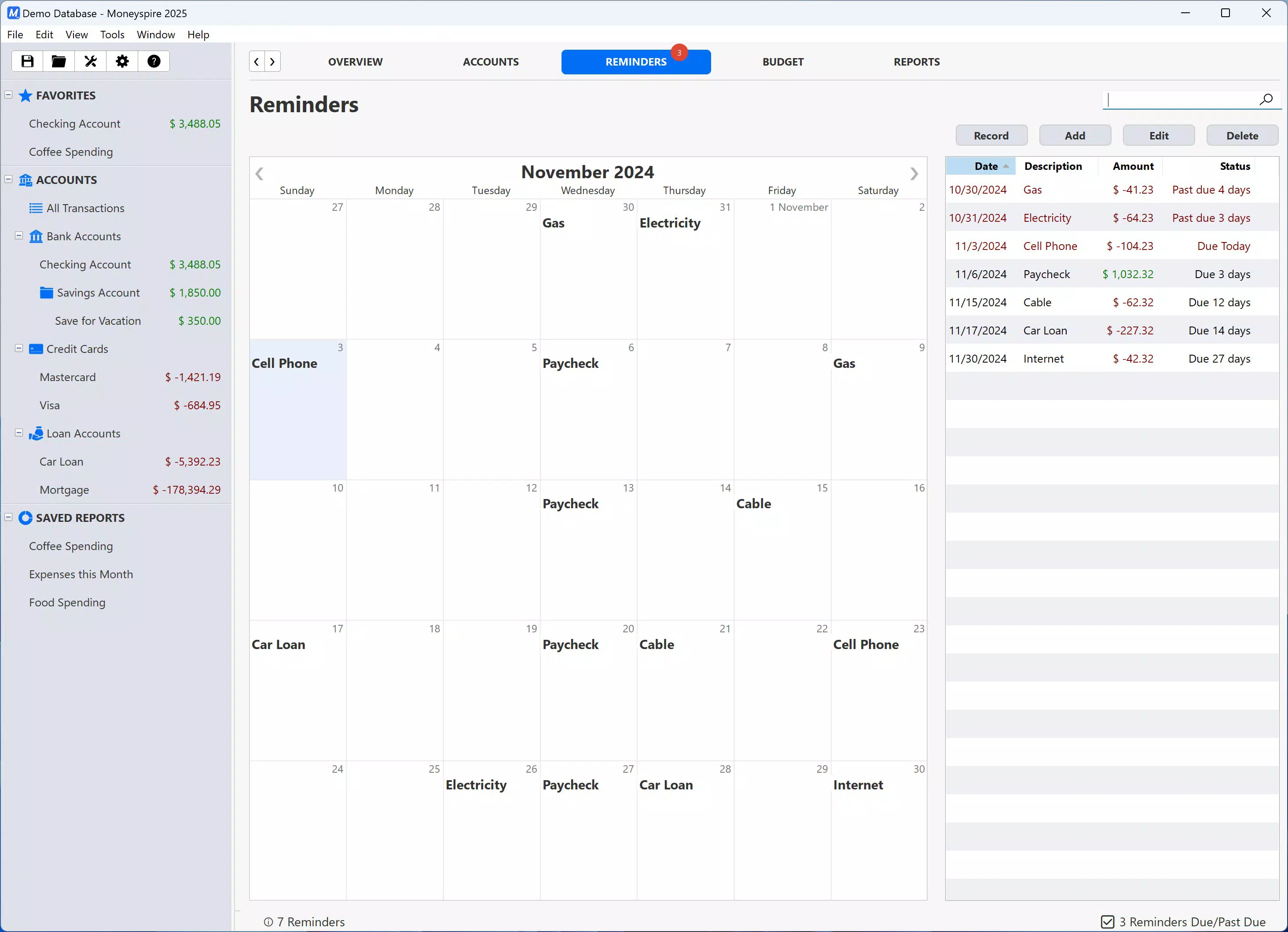Go to next month in calendar
Screen dimensions: 1288x932
click(x=914, y=173)
